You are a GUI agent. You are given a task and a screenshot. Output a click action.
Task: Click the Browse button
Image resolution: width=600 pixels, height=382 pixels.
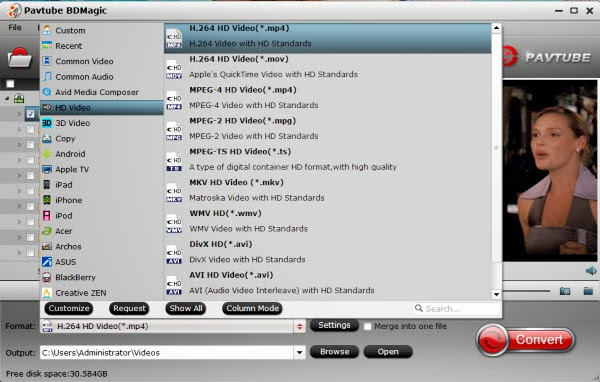334,352
